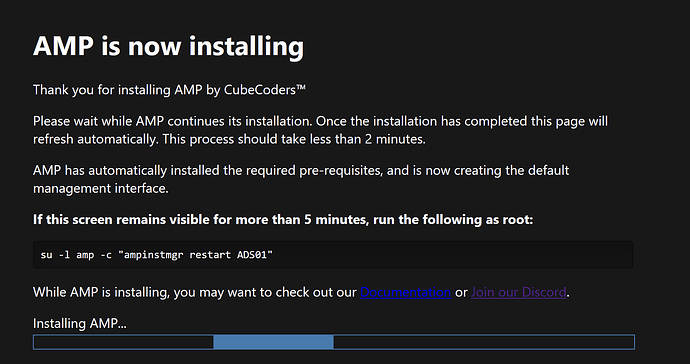The image size is (690, 364).
Task: Click the bold 'run the following as root' text
Action: point(453,219)
